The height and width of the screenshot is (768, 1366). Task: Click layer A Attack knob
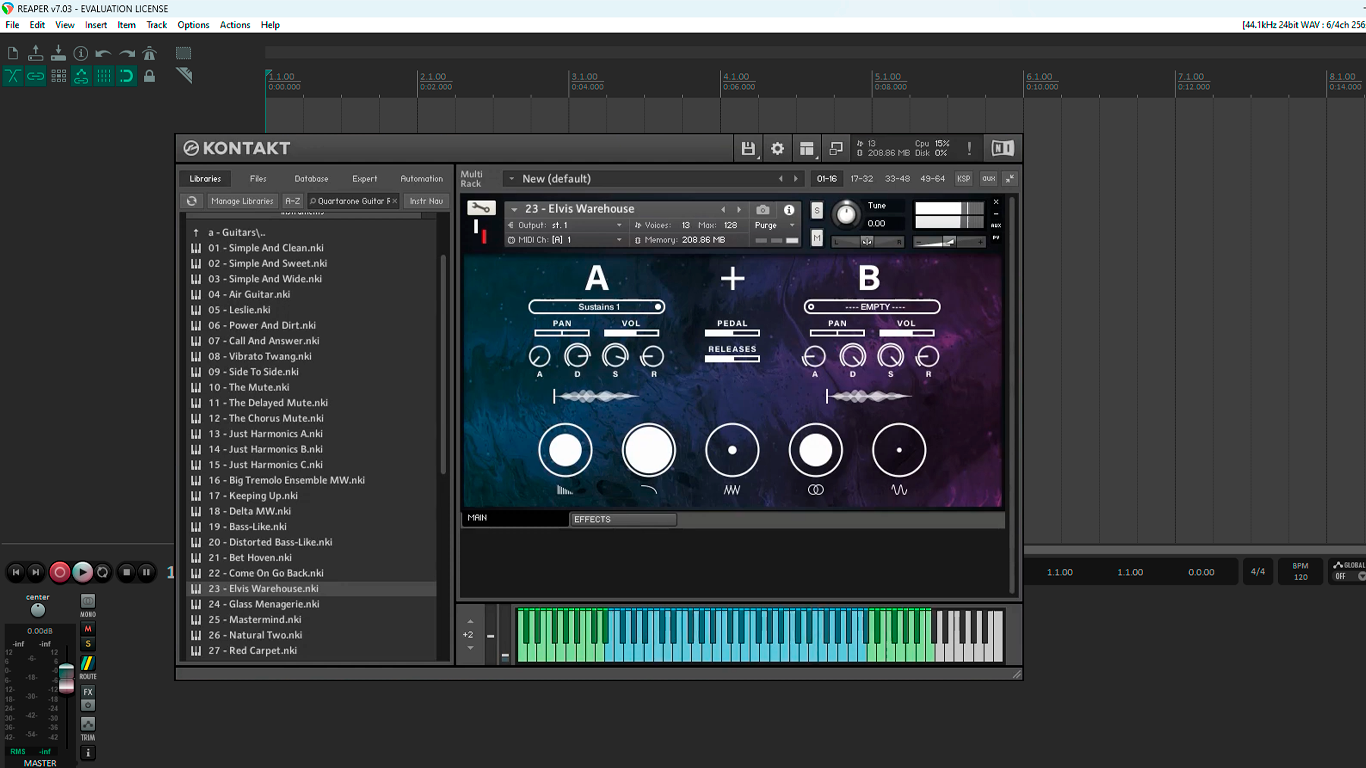(x=540, y=356)
